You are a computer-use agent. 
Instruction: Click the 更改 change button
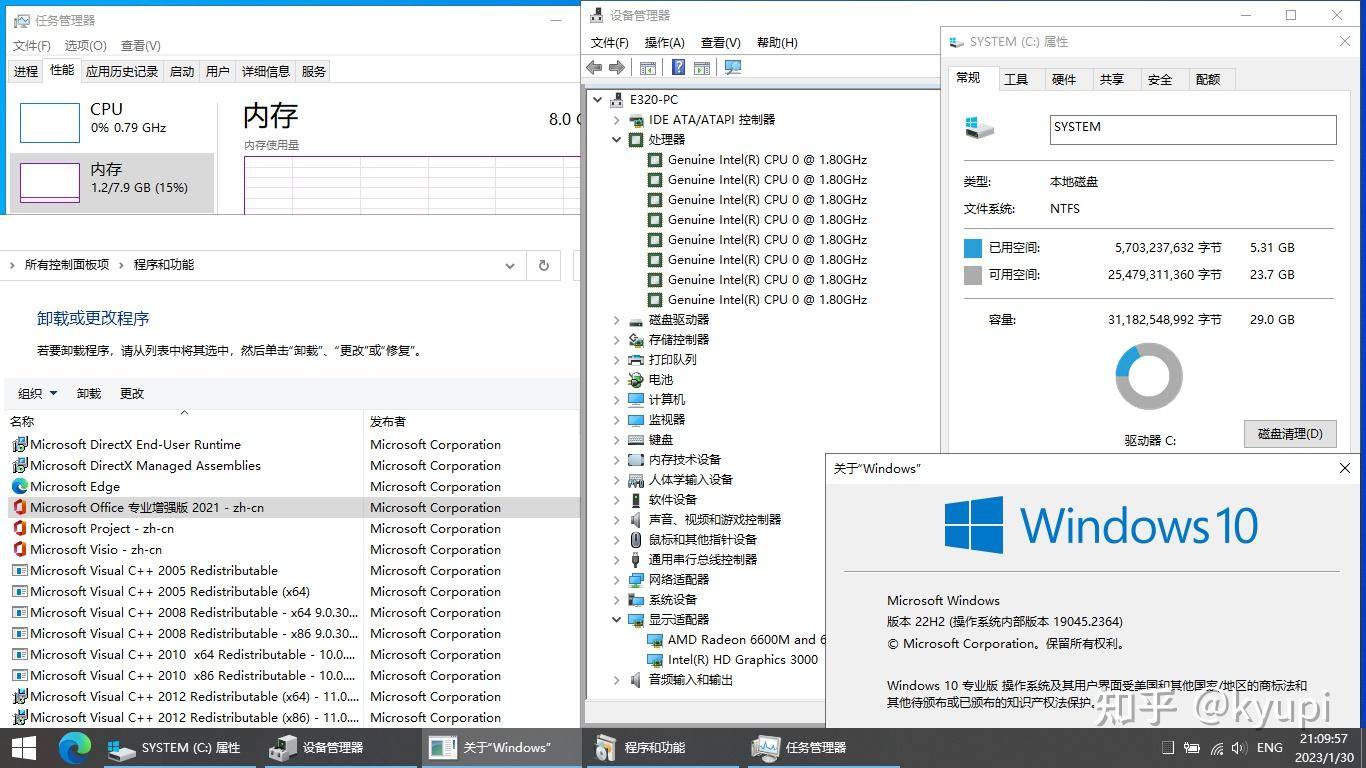[x=132, y=393]
